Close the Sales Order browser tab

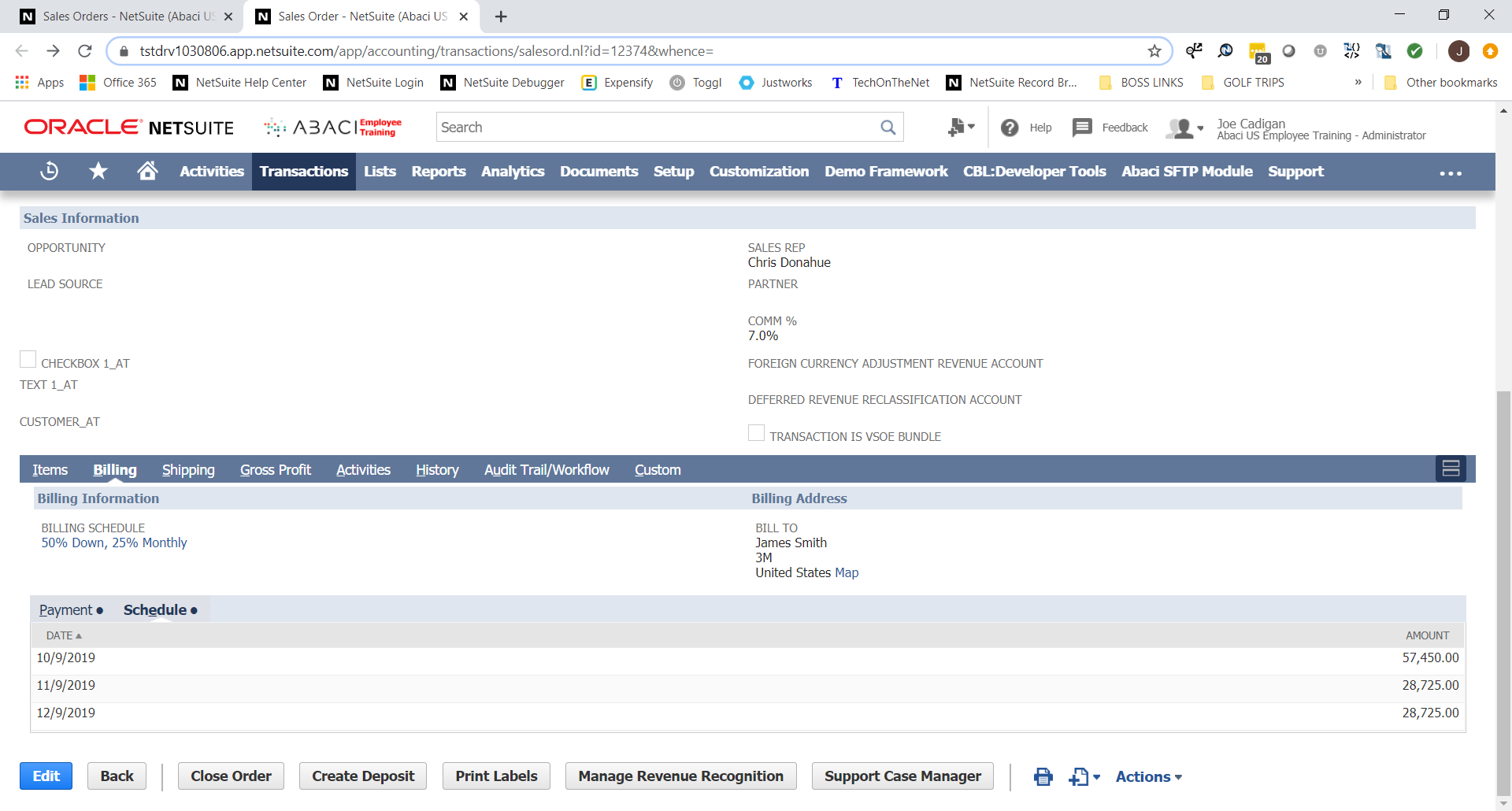coord(464,17)
